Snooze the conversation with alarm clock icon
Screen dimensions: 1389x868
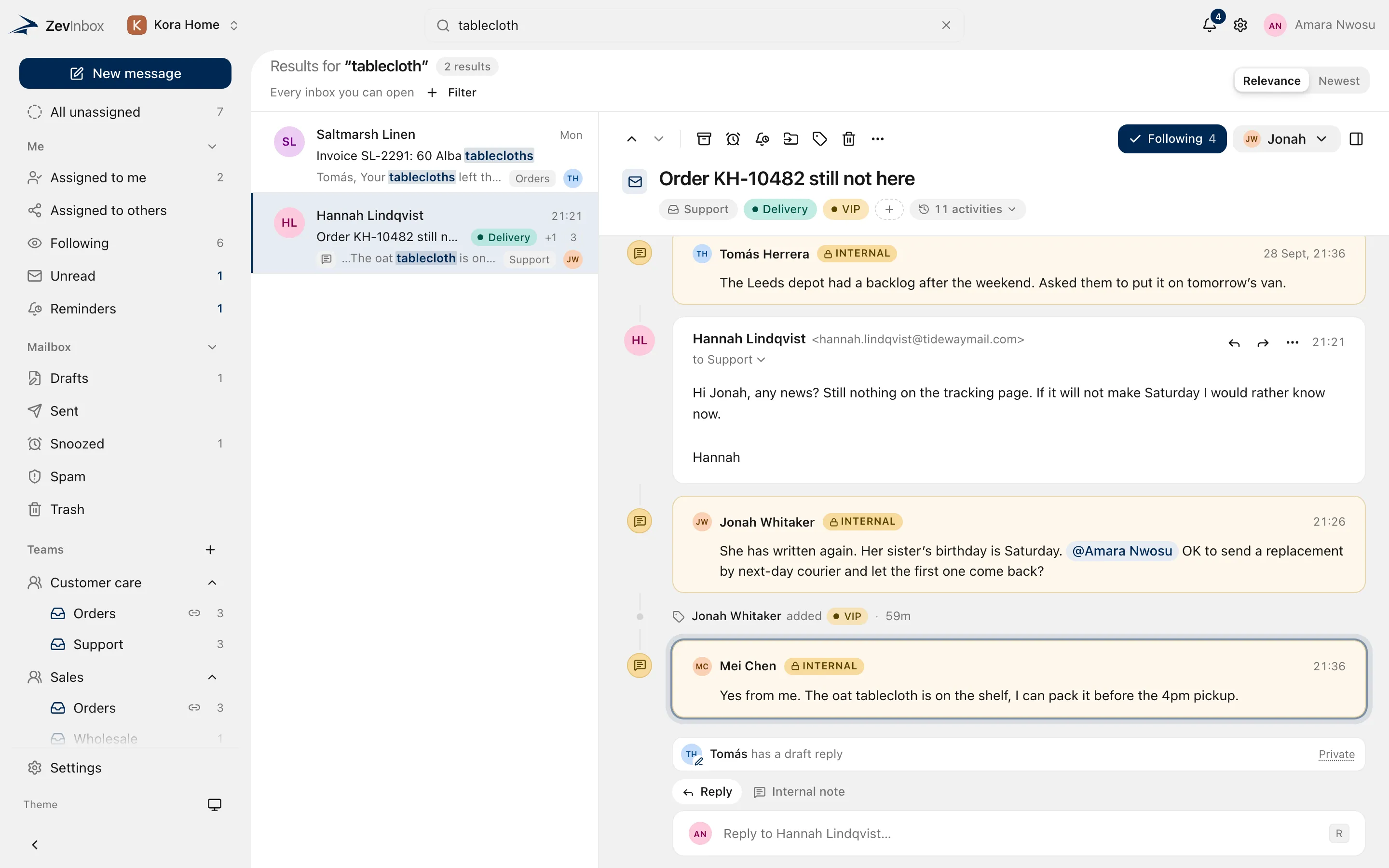(x=733, y=139)
